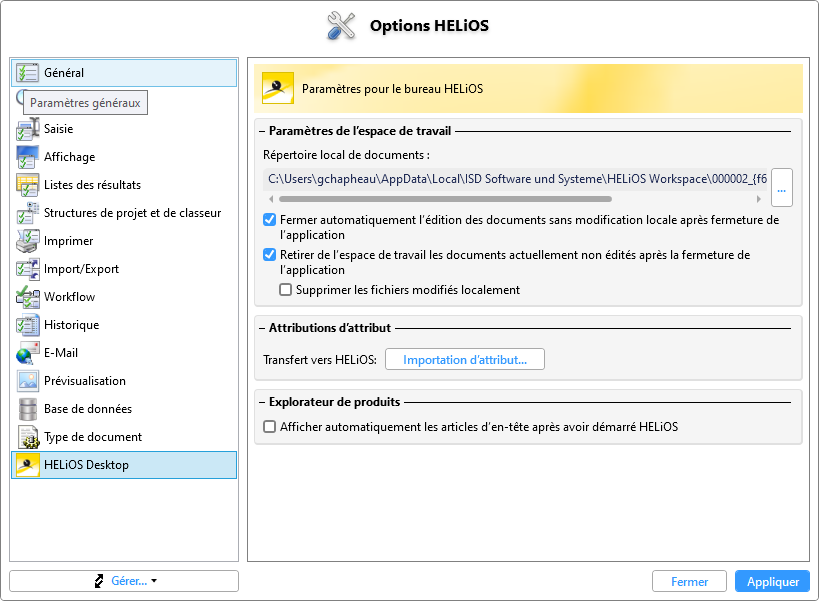Open the Gérer dropdown menu
Image resolution: width=819 pixels, height=601 pixels.
point(124,581)
